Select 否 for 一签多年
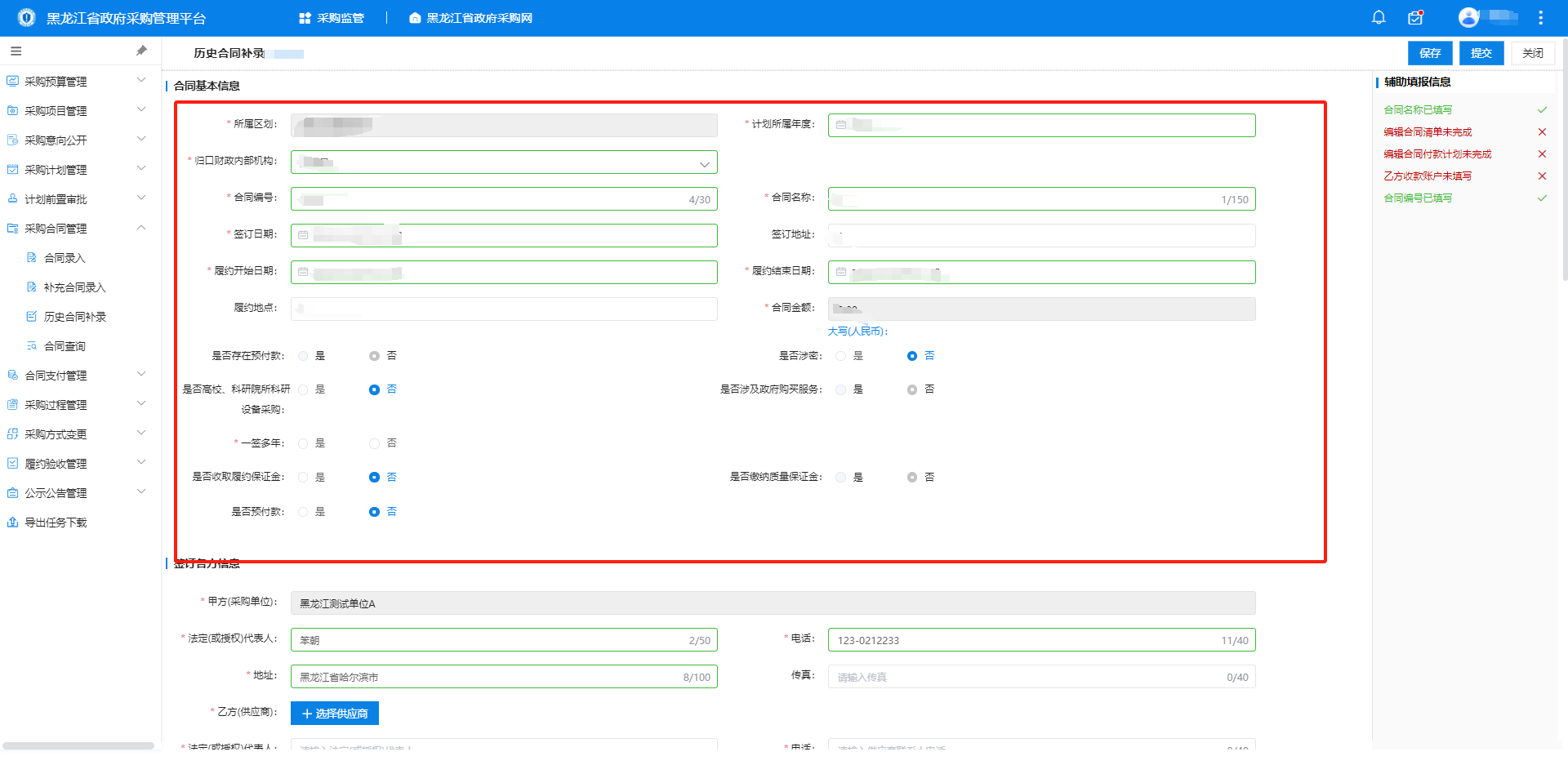Screen dimensions: 1568x765 374,443
